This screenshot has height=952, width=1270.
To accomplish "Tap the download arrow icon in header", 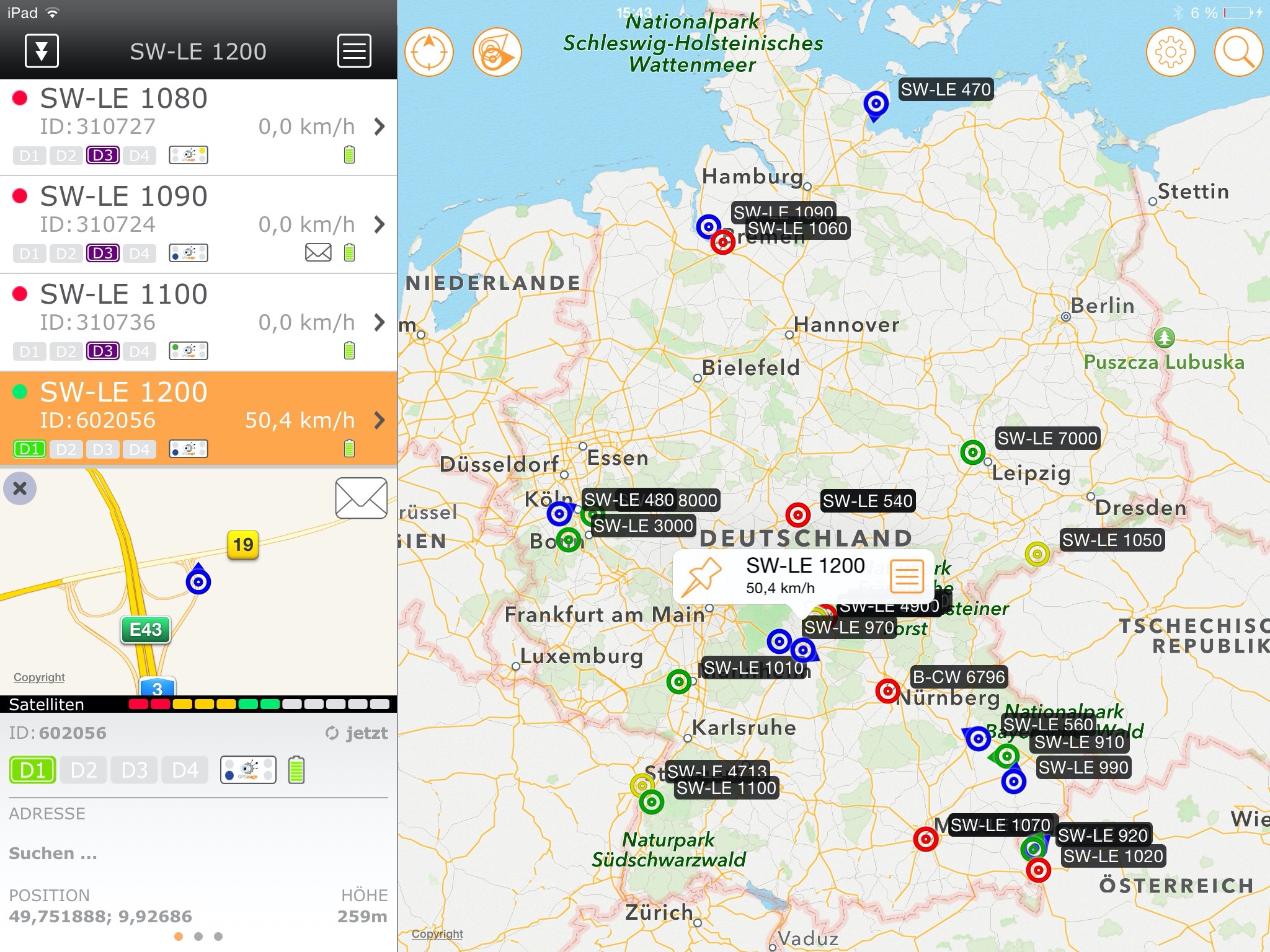I will pos(42,51).
